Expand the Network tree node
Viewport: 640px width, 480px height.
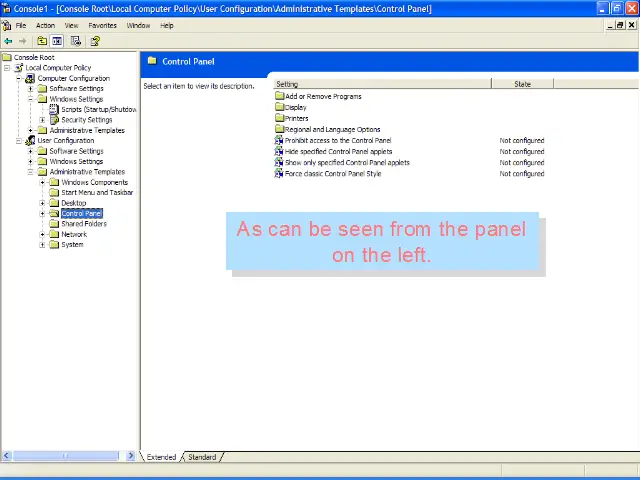pyautogui.click(x=42, y=234)
